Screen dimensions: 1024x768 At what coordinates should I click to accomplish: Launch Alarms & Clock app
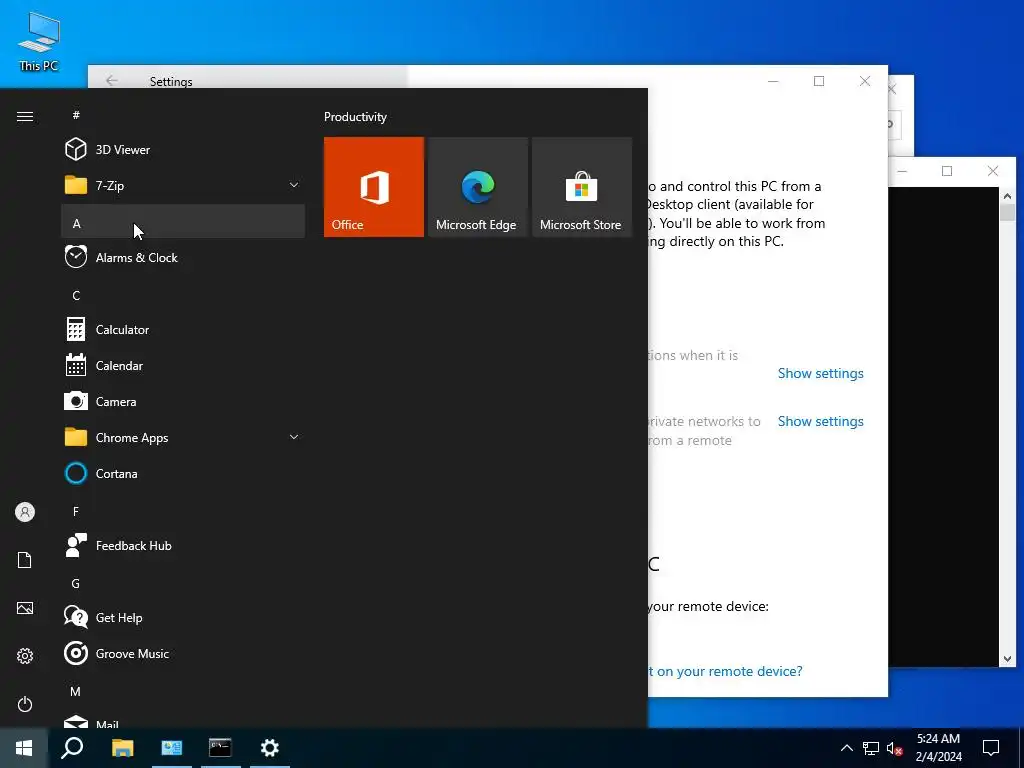[x=183, y=257]
